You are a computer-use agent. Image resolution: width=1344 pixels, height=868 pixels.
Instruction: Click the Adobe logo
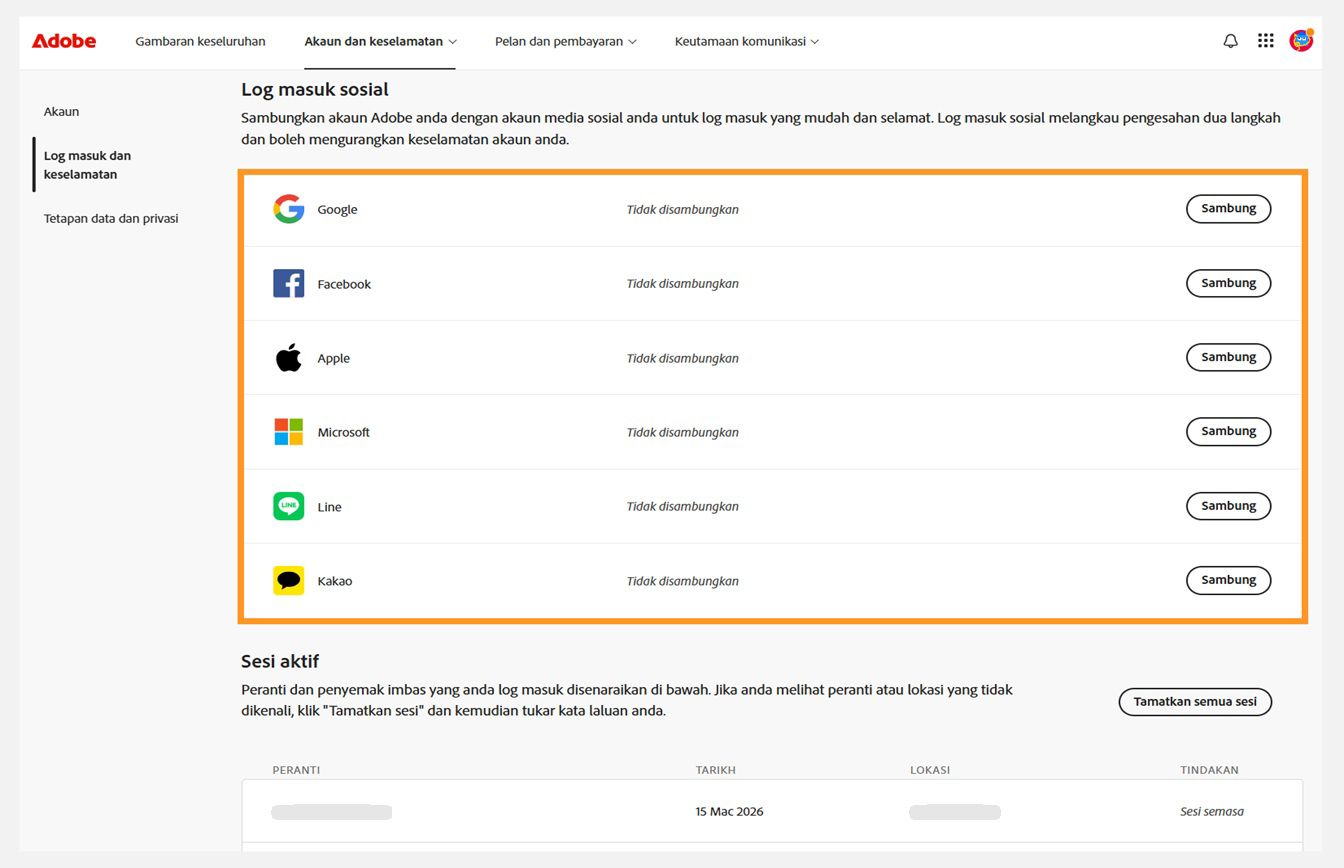click(x=64, y=41)
